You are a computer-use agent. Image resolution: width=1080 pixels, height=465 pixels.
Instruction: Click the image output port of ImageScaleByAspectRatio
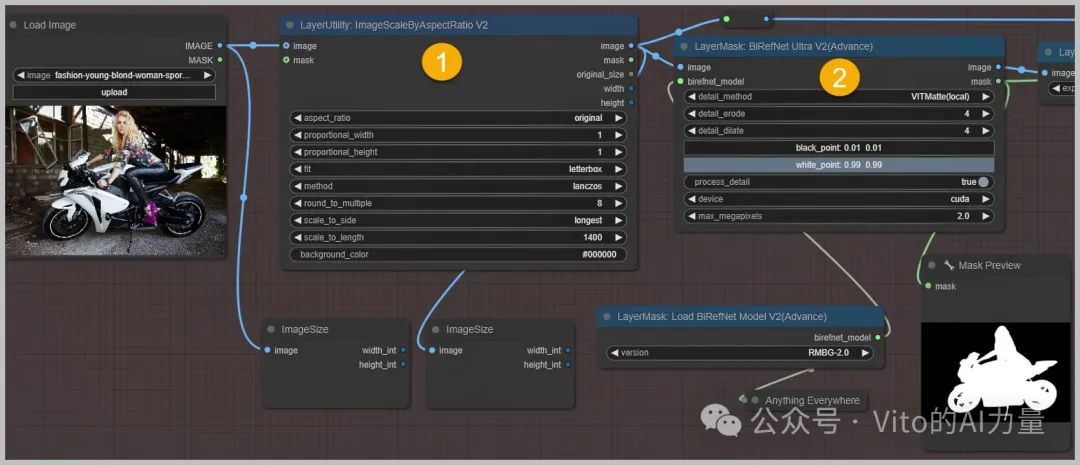(x=632, y=45)
